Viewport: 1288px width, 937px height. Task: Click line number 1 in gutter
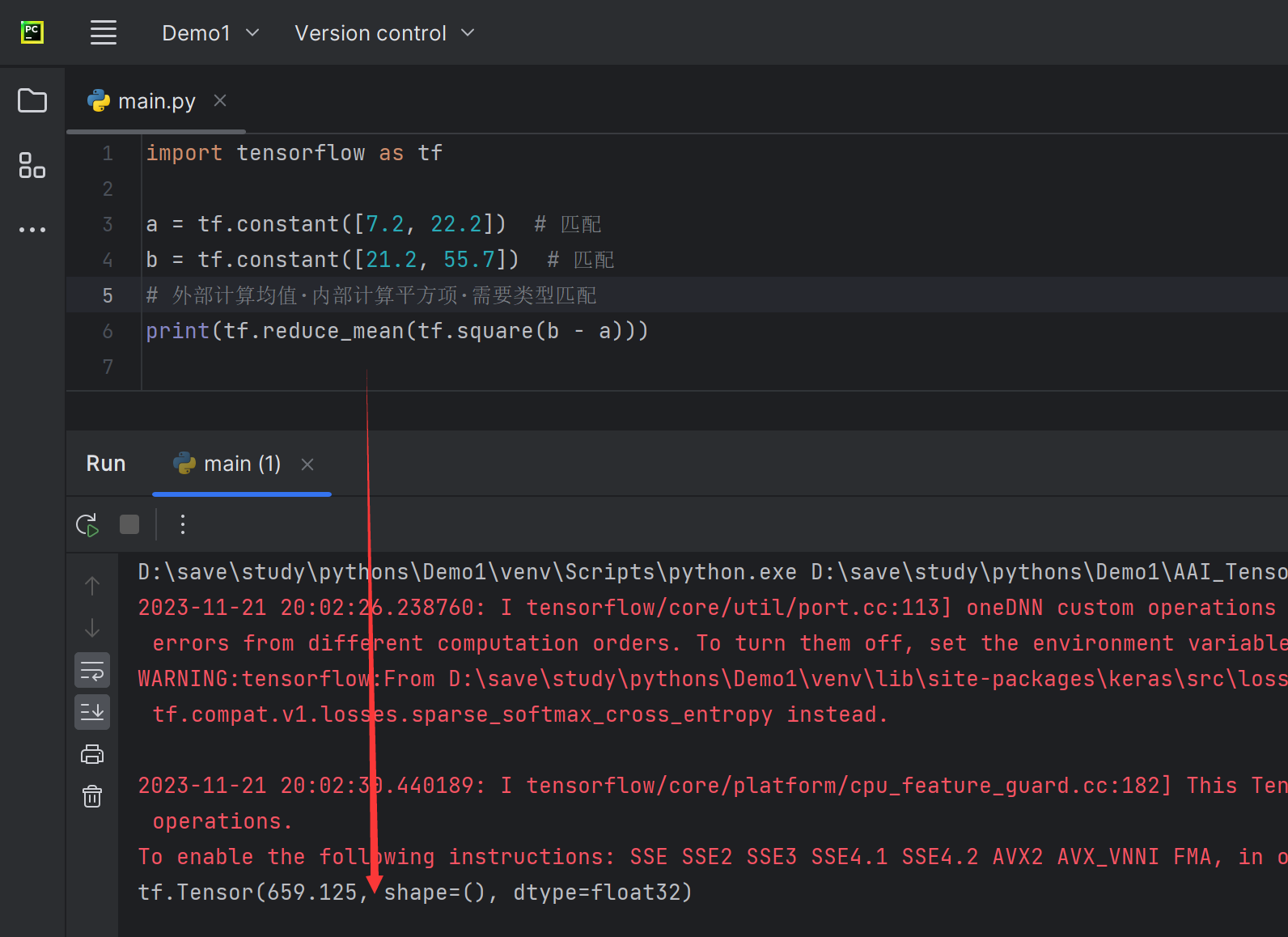[x=108, y=153]
